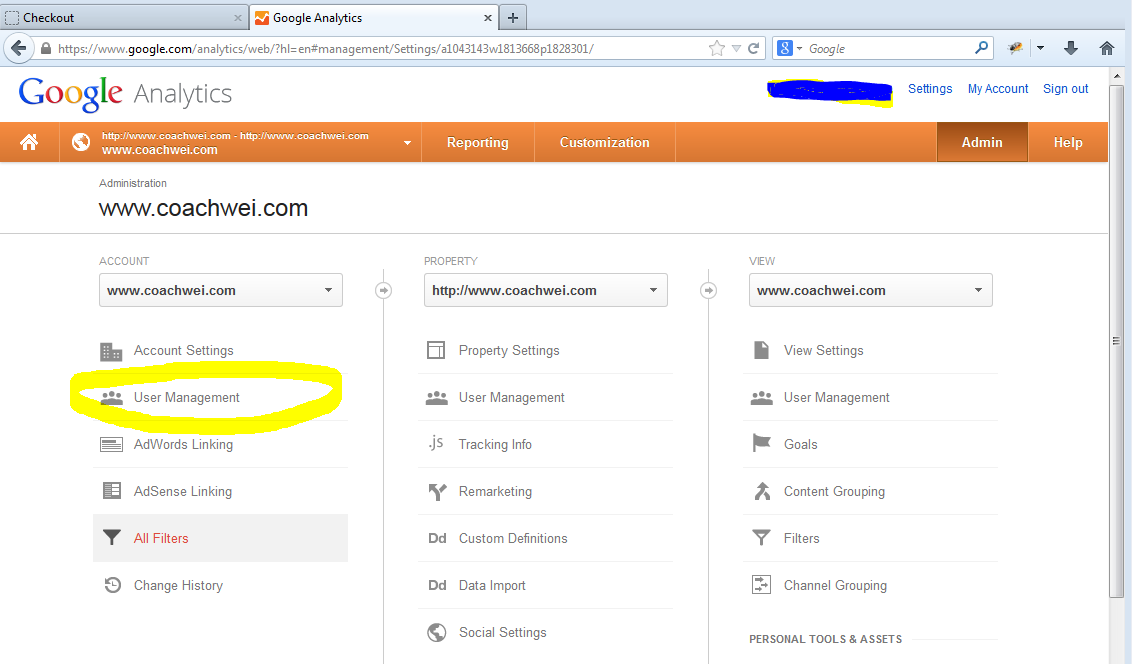Switch to the Reporting tab
The height and width of the screenshot is (664, 1132).
tap(477, 142)
